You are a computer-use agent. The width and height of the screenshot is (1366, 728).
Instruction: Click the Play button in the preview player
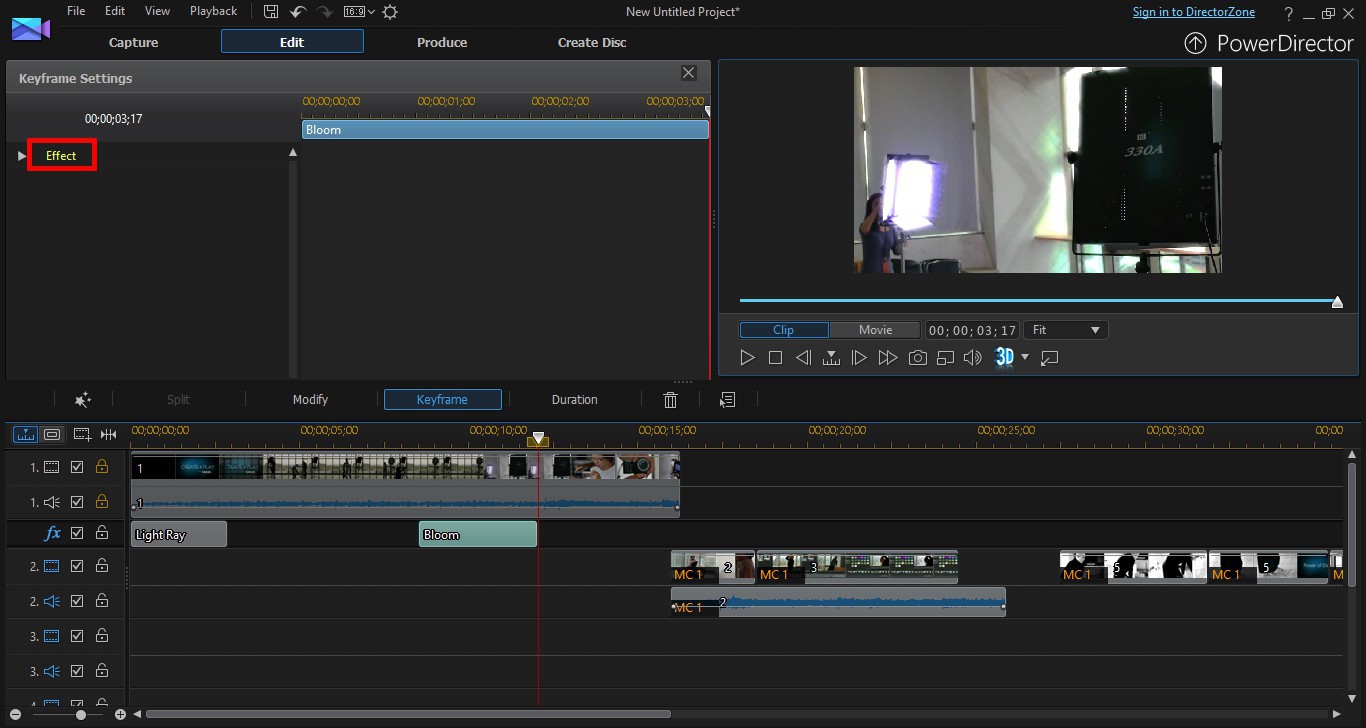click(x=747, y=357)
